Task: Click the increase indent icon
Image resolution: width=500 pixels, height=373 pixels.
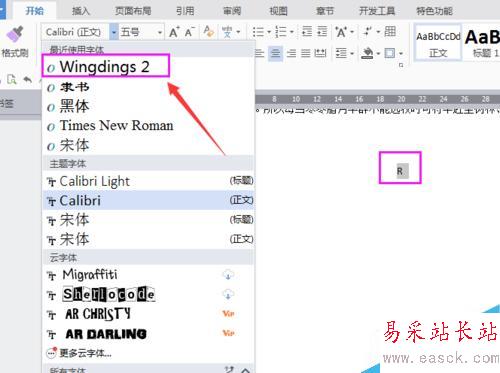Action: pos(322,32)
